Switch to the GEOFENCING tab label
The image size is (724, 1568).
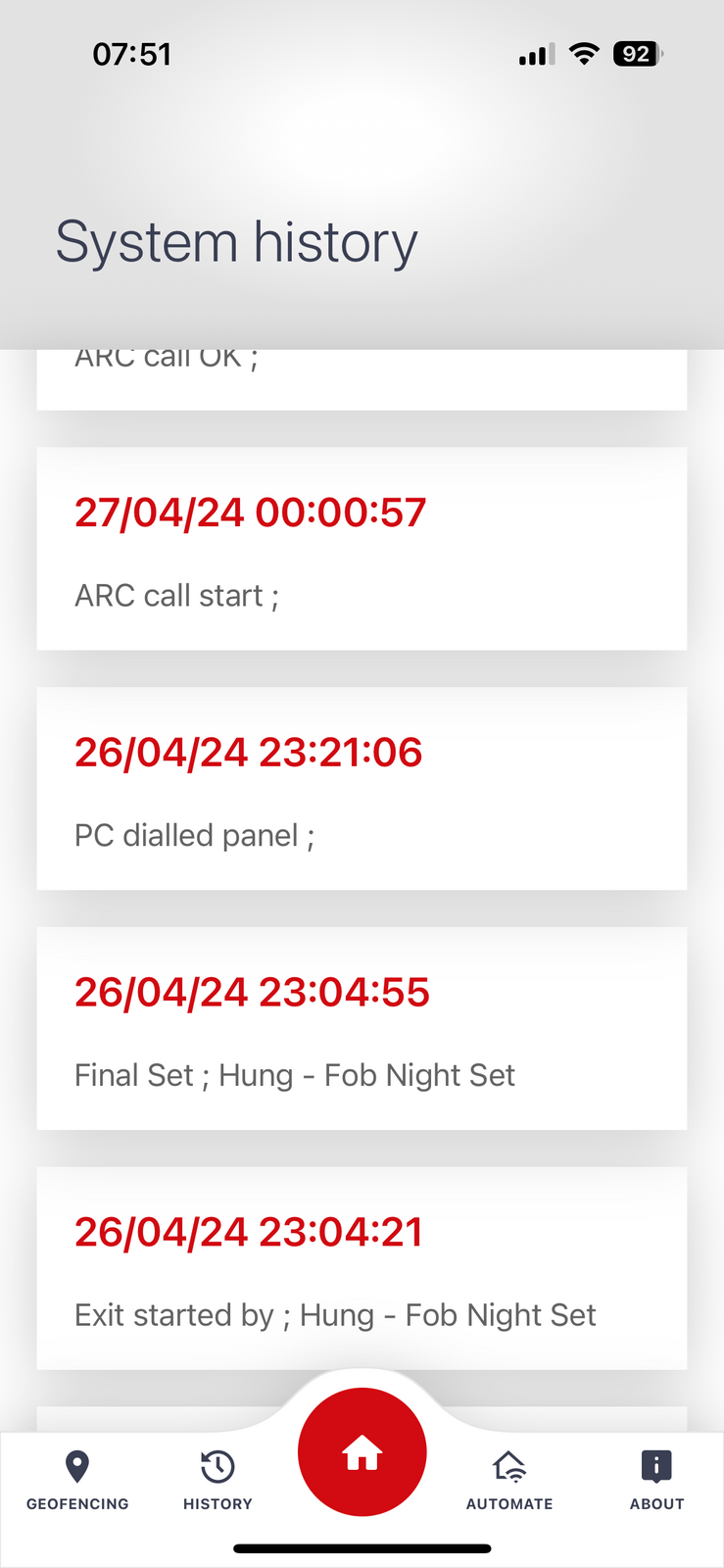tap(77, 1504)
